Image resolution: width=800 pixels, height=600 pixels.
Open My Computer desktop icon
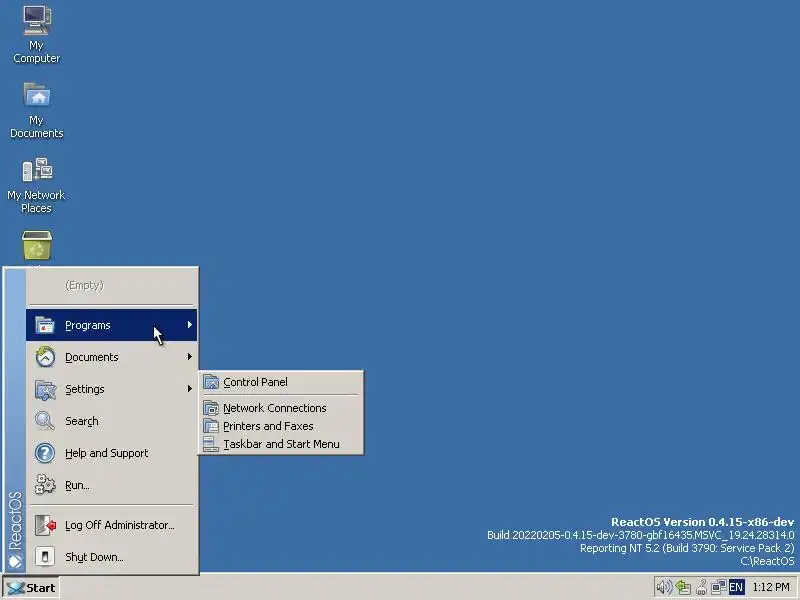(x=37, y=35)
